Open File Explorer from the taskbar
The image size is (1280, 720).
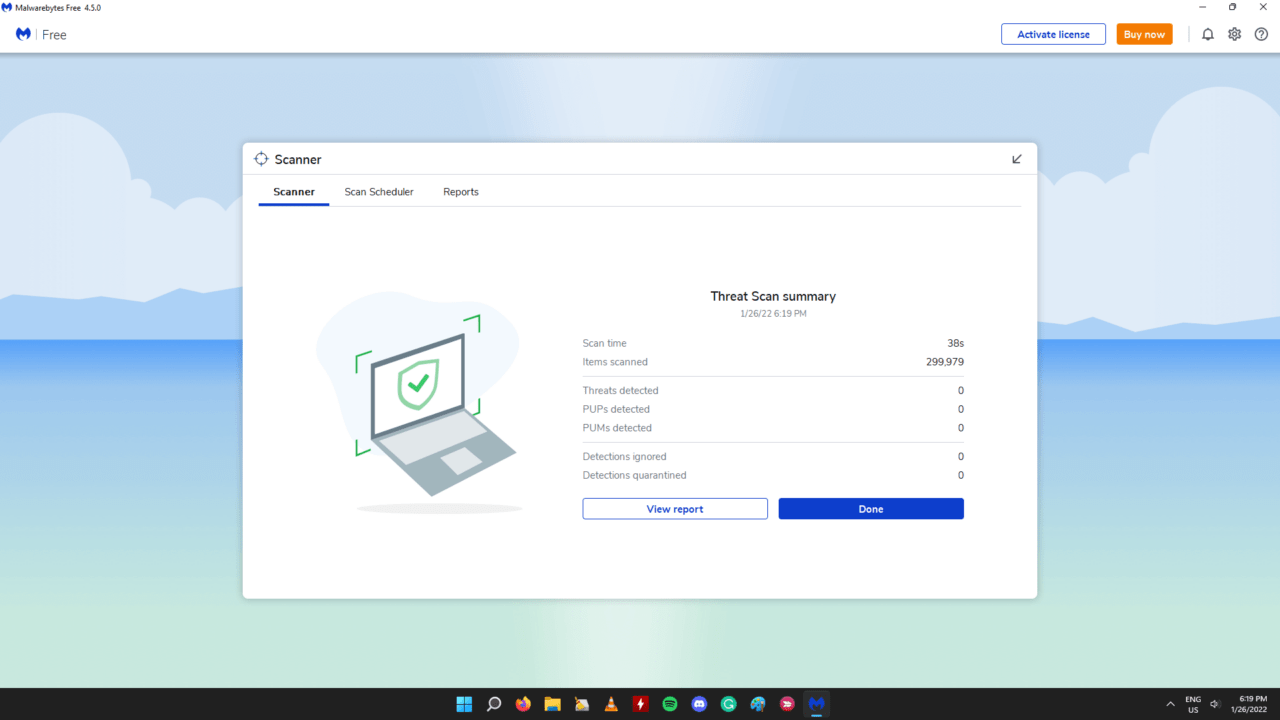point(552,704)
